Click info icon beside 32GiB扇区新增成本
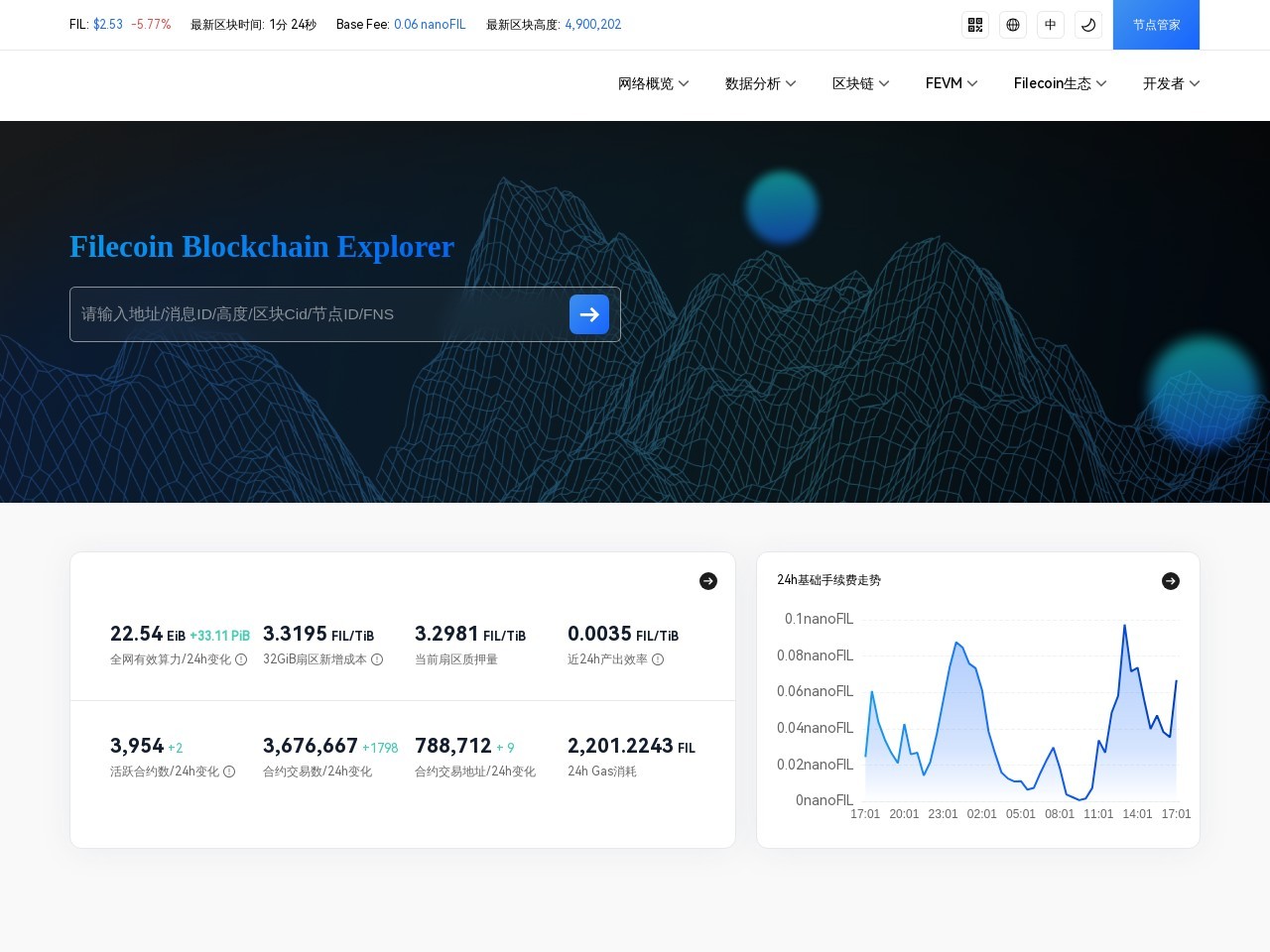The width and height of the screenshot is (1270, 952). click(377, 659)
